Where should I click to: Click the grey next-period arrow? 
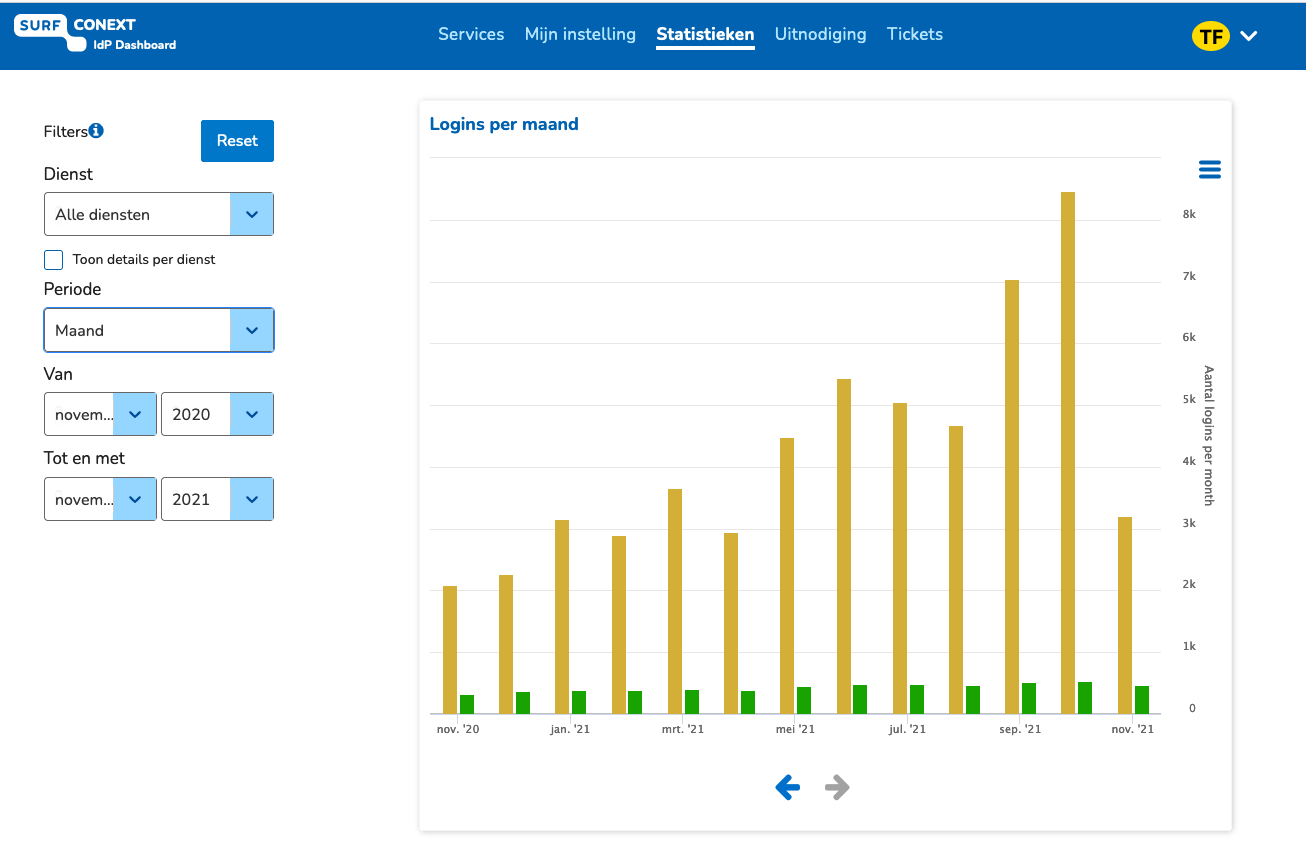(x=837, y=788)
